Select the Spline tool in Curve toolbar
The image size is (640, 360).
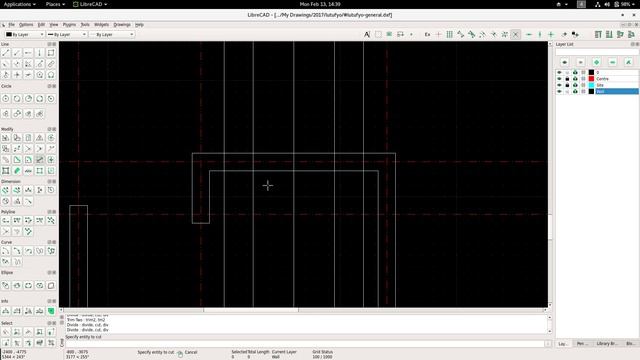click(40, 251)
